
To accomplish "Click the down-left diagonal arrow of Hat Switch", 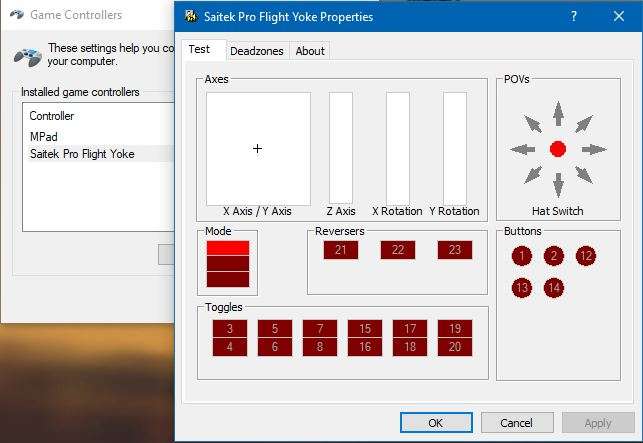I will [533, 175].
